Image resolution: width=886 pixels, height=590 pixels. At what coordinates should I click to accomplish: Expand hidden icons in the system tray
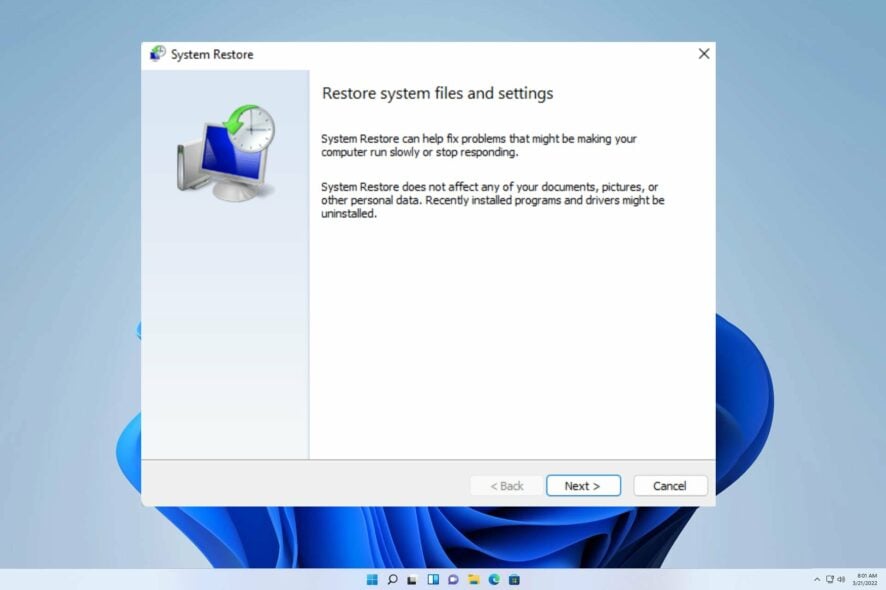[817, 579]
